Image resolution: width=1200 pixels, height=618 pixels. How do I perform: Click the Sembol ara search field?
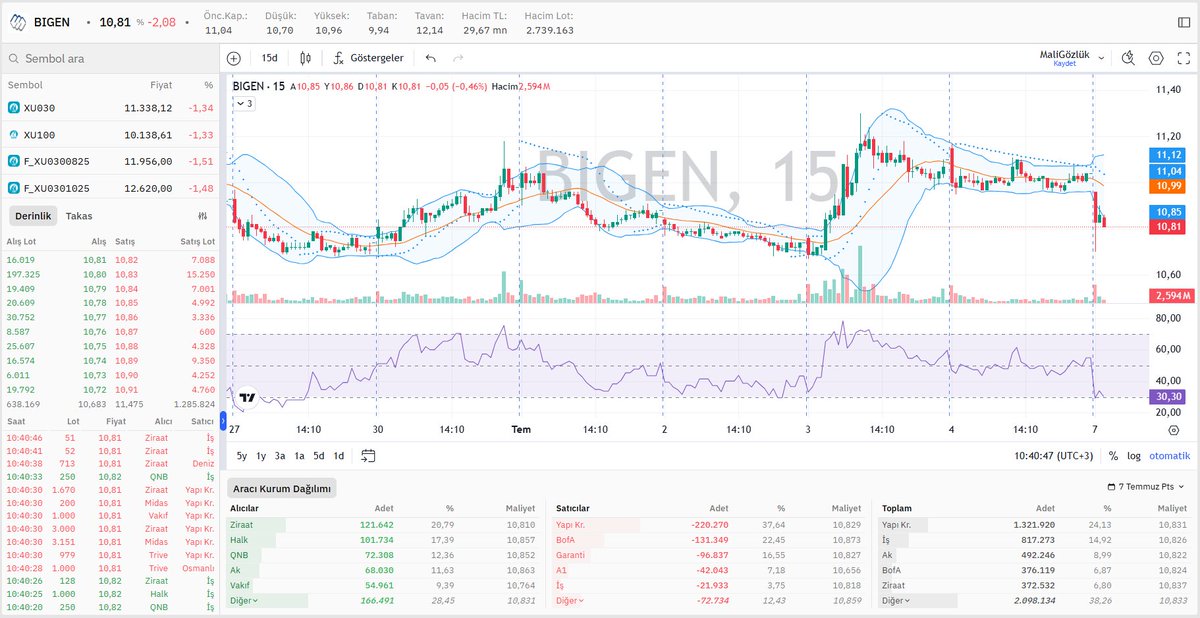click(x=110, y=58)
